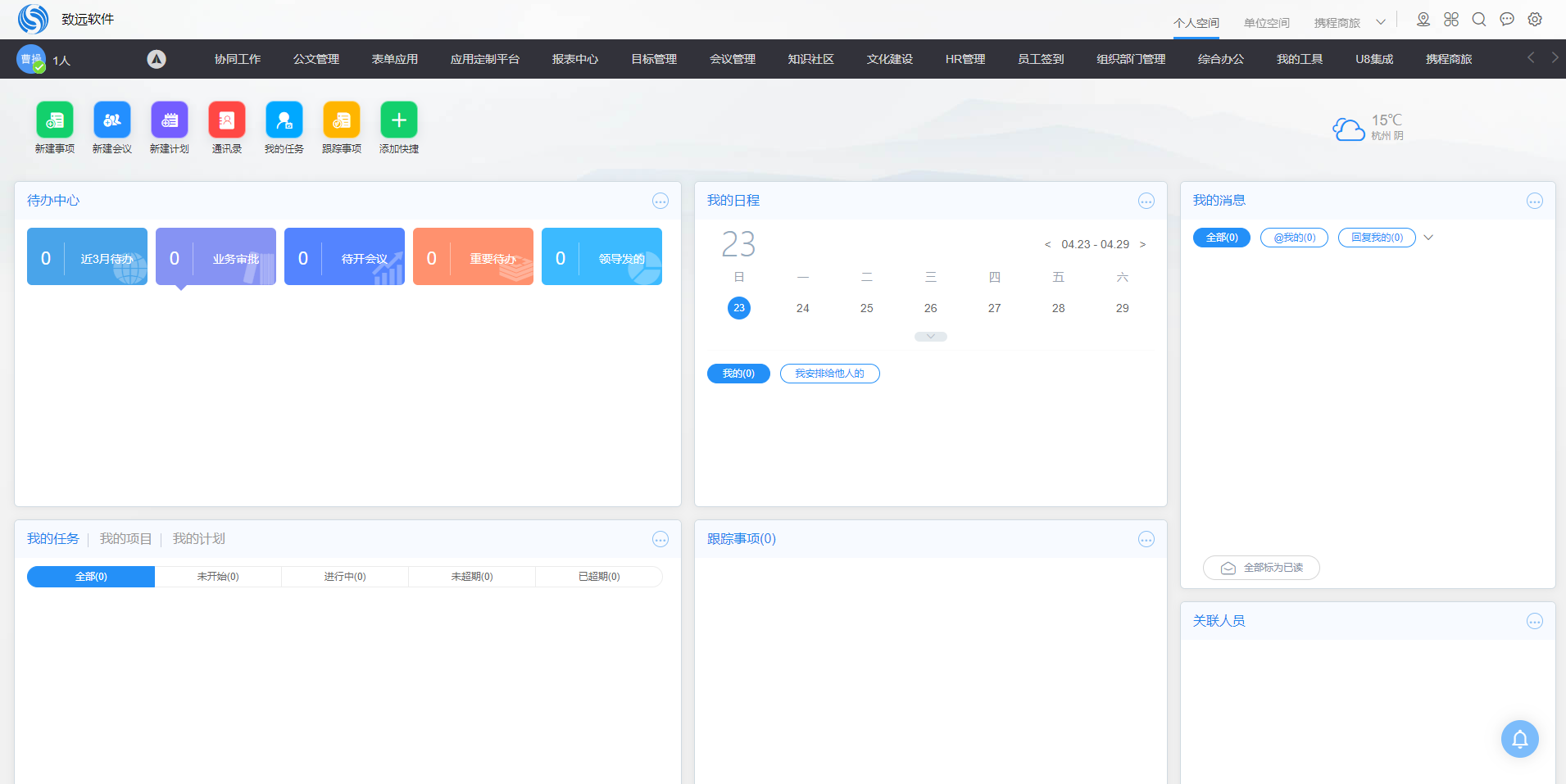1566x784 pixels.
Task: Filter schedule by 我安排给他人的
Action: pos(829,374)
